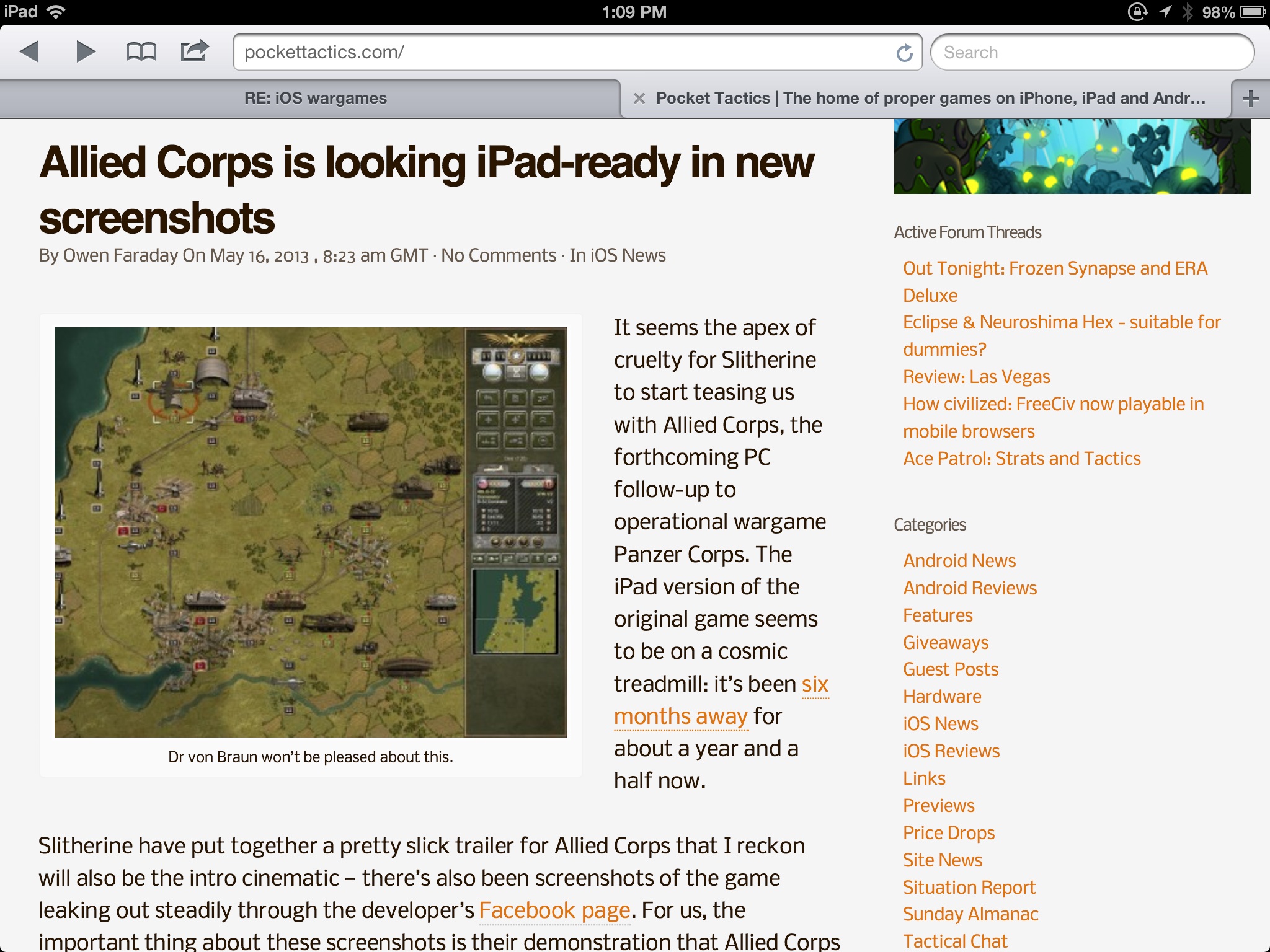This screenshot has height=952, width=1270.
Task: Close the Pocket Tactics tab
Action: [x=639, y=99]
